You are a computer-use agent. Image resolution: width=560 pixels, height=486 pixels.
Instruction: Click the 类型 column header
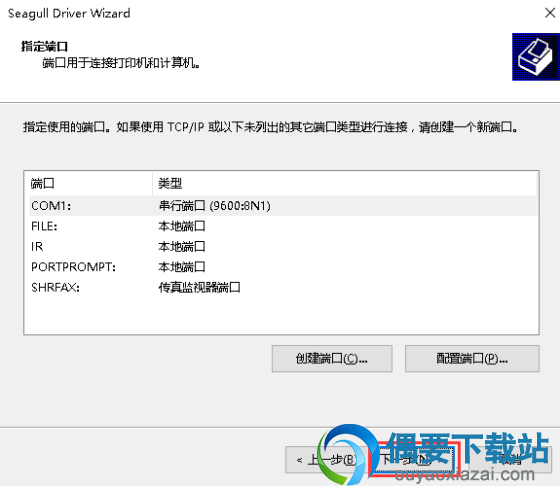click(x=345, y=184)
